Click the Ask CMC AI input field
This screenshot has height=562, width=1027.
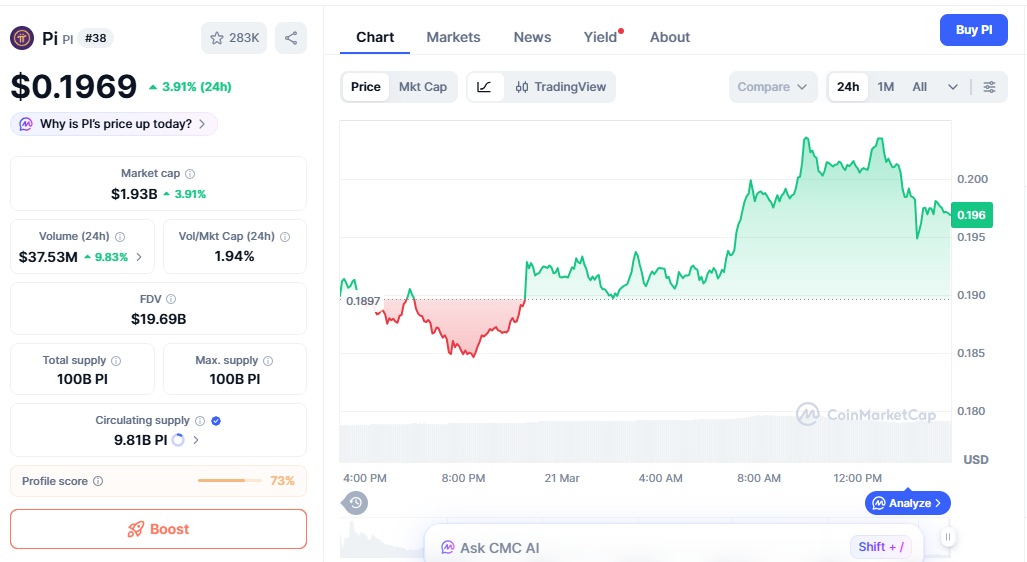[674, 545]
